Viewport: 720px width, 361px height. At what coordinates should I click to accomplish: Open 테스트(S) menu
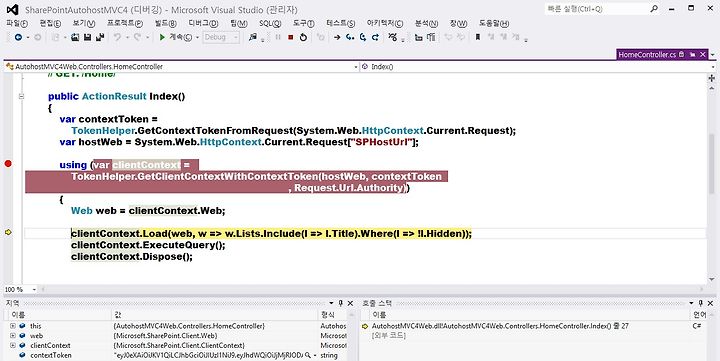(x=340, y=23)
